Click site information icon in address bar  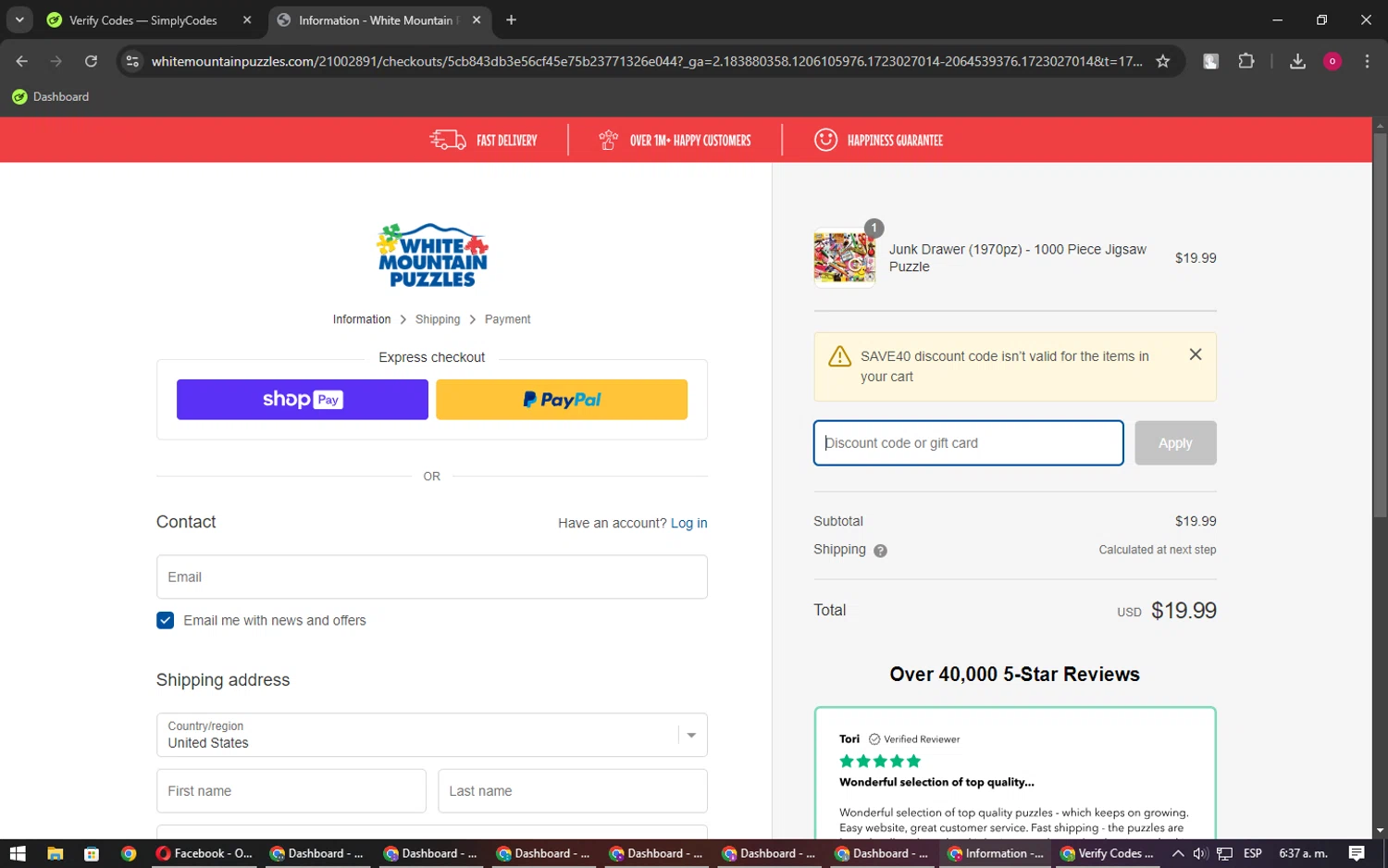(x=132, y=61)
